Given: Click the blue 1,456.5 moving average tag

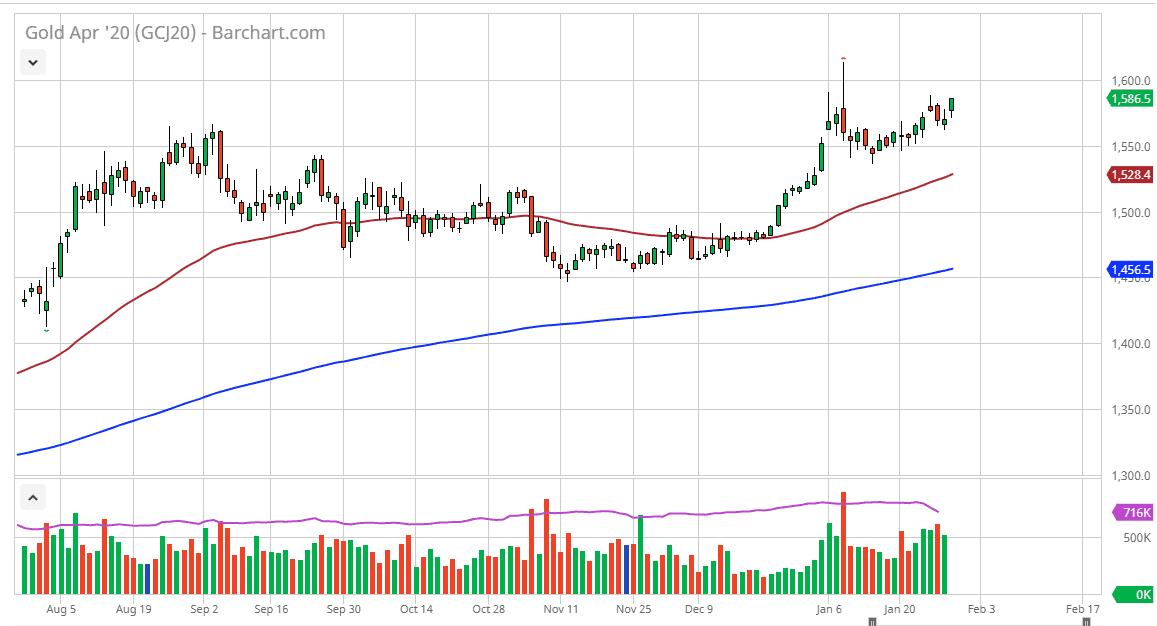Looking at the screenshot, I should tap(1130, 270).
